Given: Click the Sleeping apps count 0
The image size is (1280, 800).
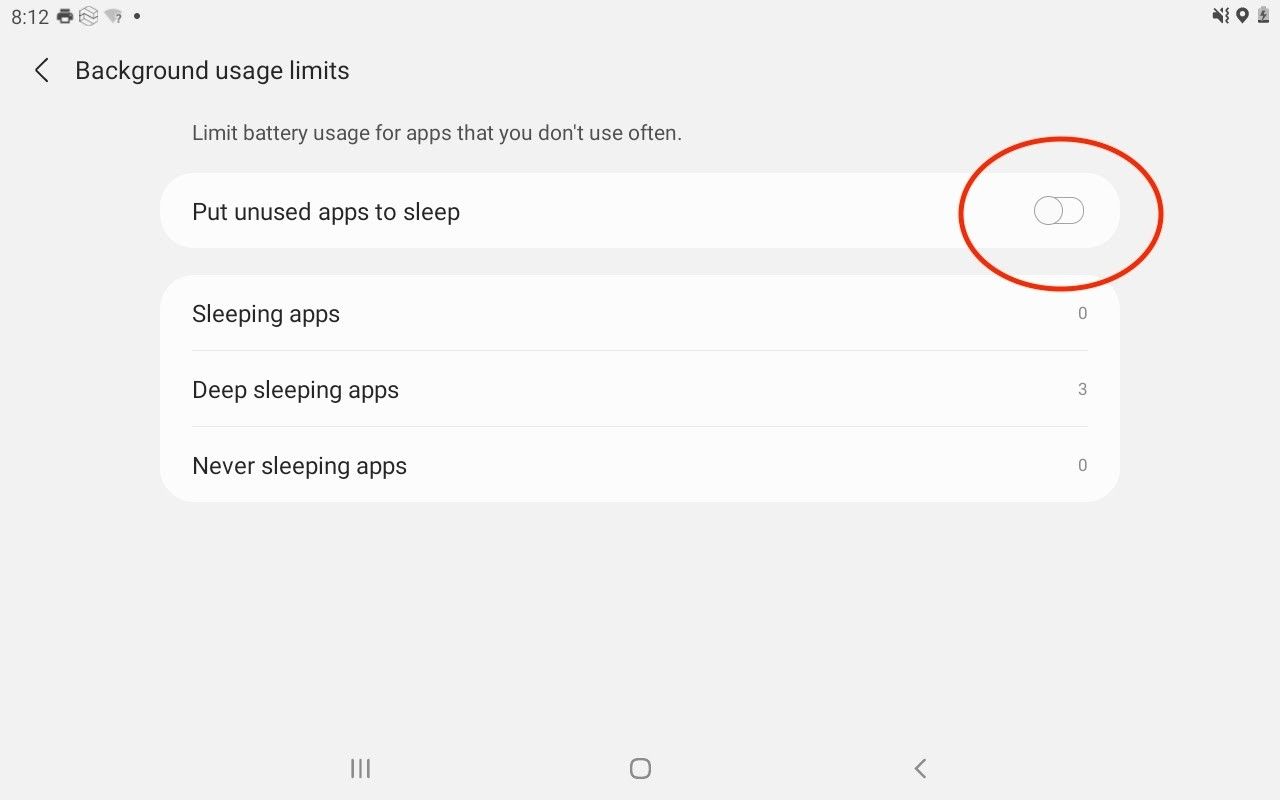Looking at the screenshot, I should [1082, 313].
